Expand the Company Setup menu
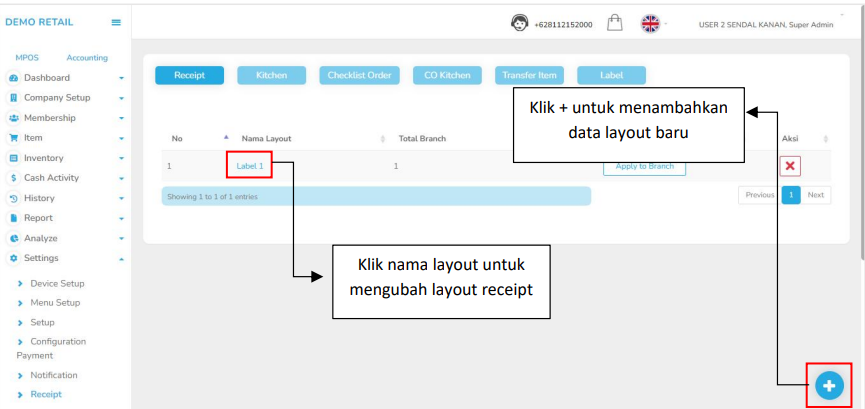Viewport: 865px width, 409px height. pos(57,98)
